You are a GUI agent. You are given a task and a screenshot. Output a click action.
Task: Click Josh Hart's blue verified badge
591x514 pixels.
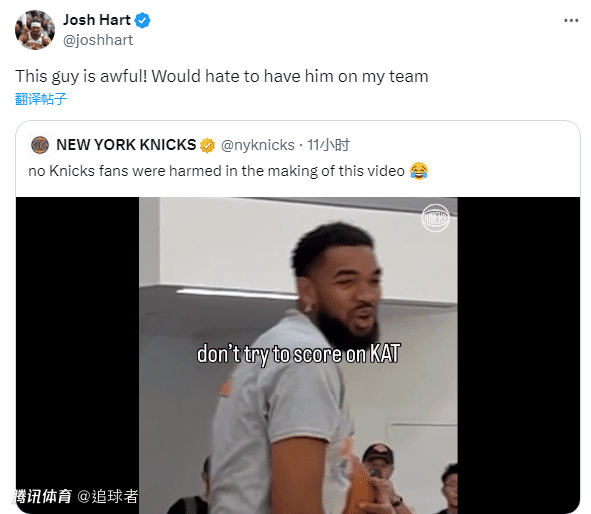coord(142,20)
